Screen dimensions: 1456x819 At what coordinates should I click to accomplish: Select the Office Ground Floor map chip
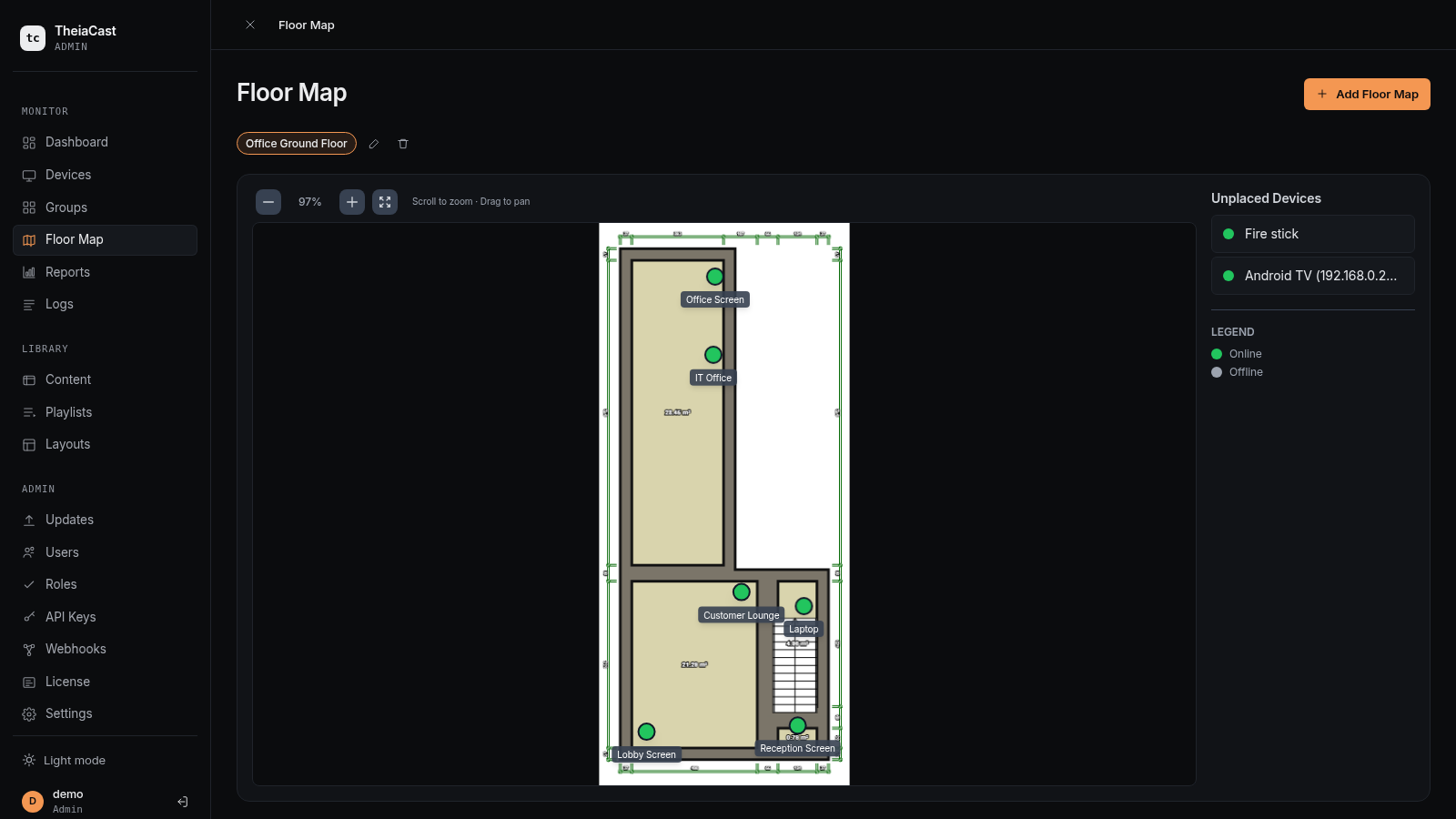point(297,144)
